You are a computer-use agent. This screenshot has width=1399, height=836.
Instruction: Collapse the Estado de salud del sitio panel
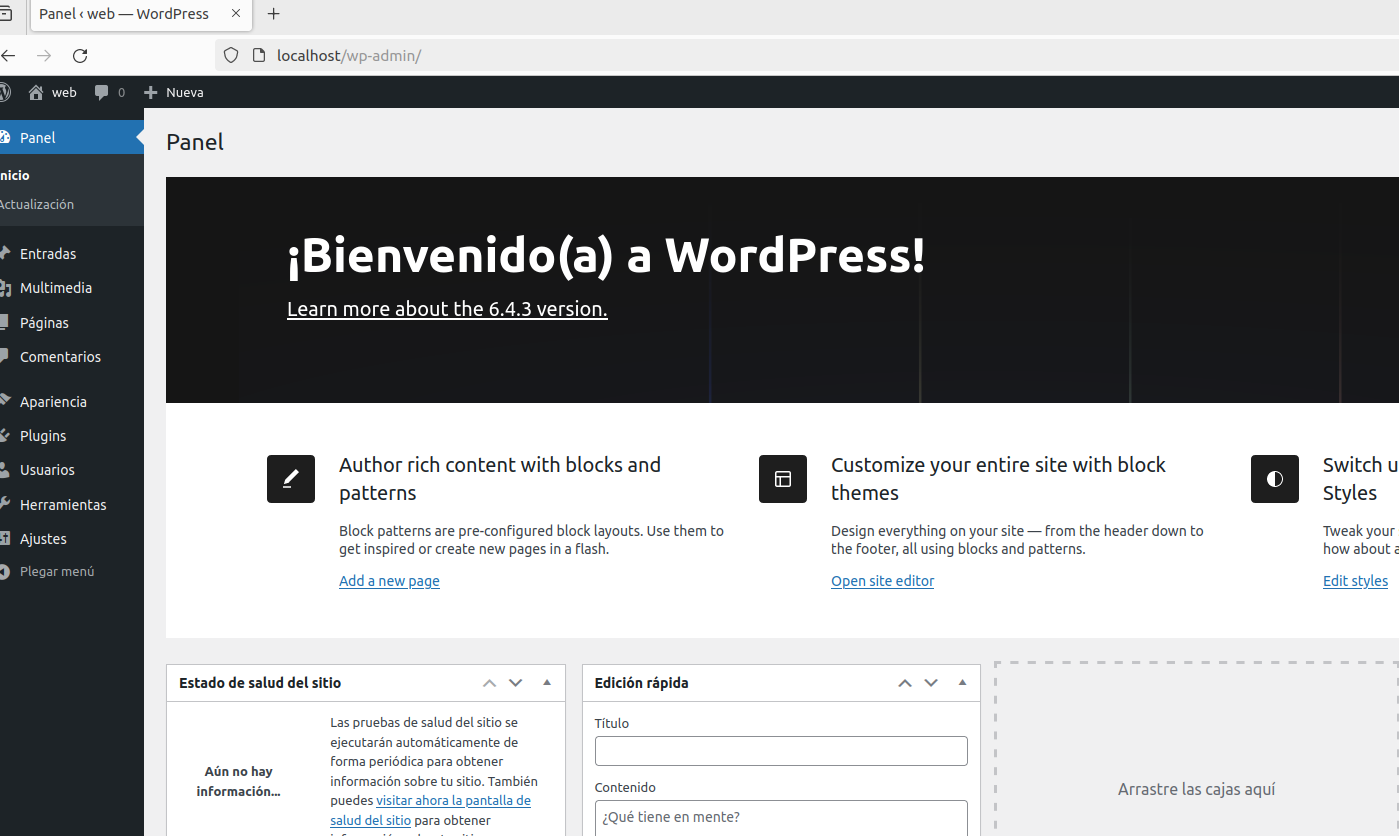547,683
